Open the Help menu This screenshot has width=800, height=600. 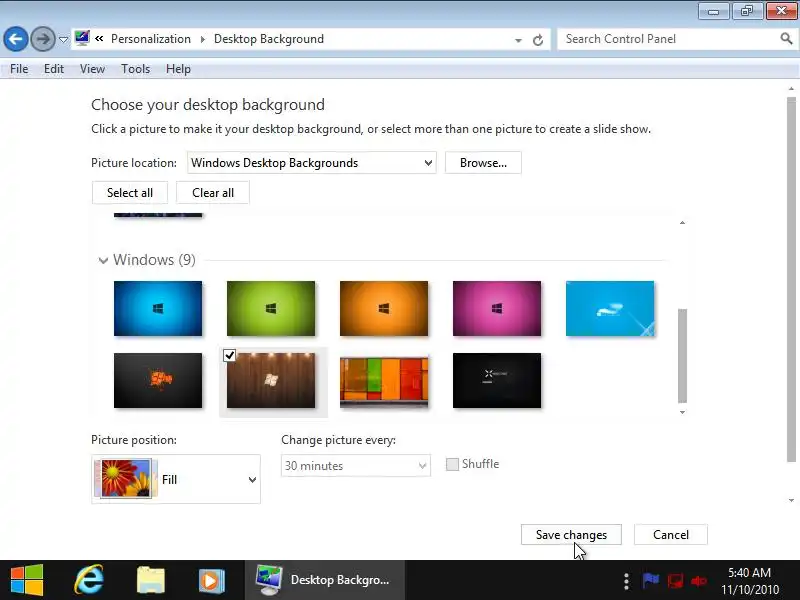coord(178,69)
